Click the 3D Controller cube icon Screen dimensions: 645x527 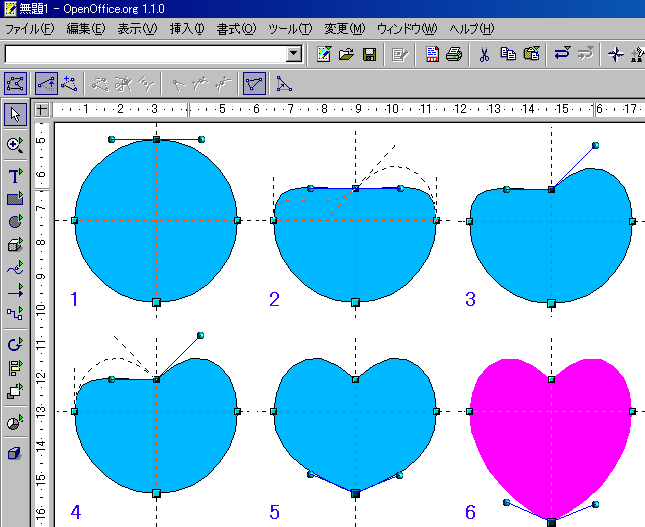coord(15,453)
